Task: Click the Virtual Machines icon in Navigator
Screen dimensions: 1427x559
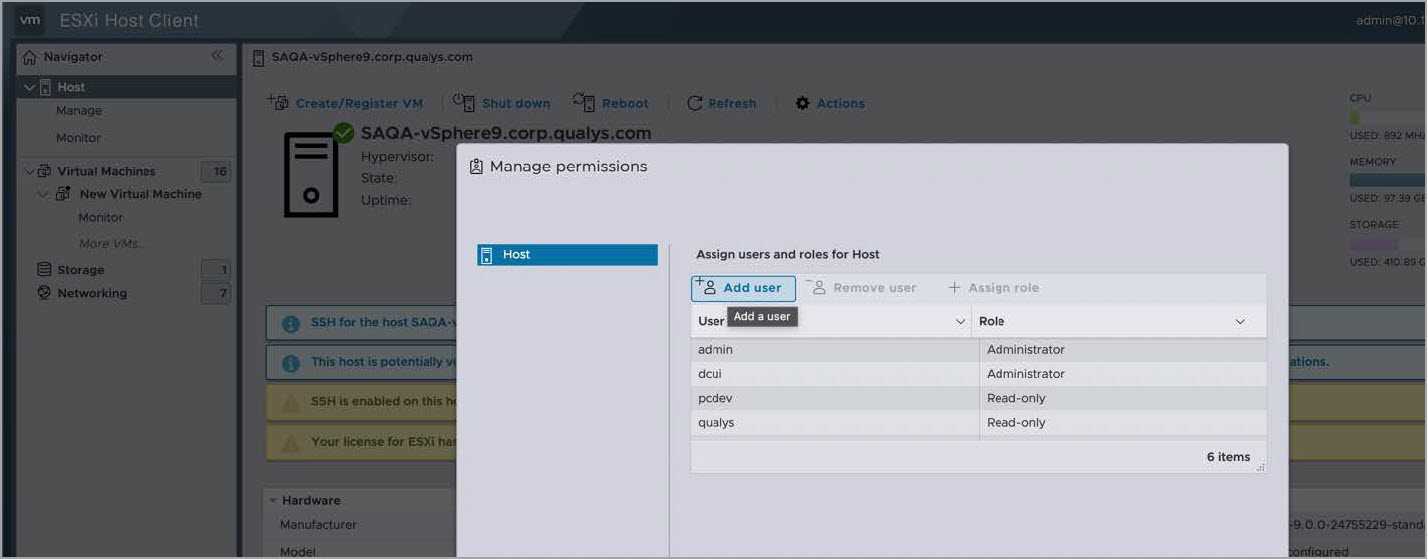Action: [x=44, y=171]
